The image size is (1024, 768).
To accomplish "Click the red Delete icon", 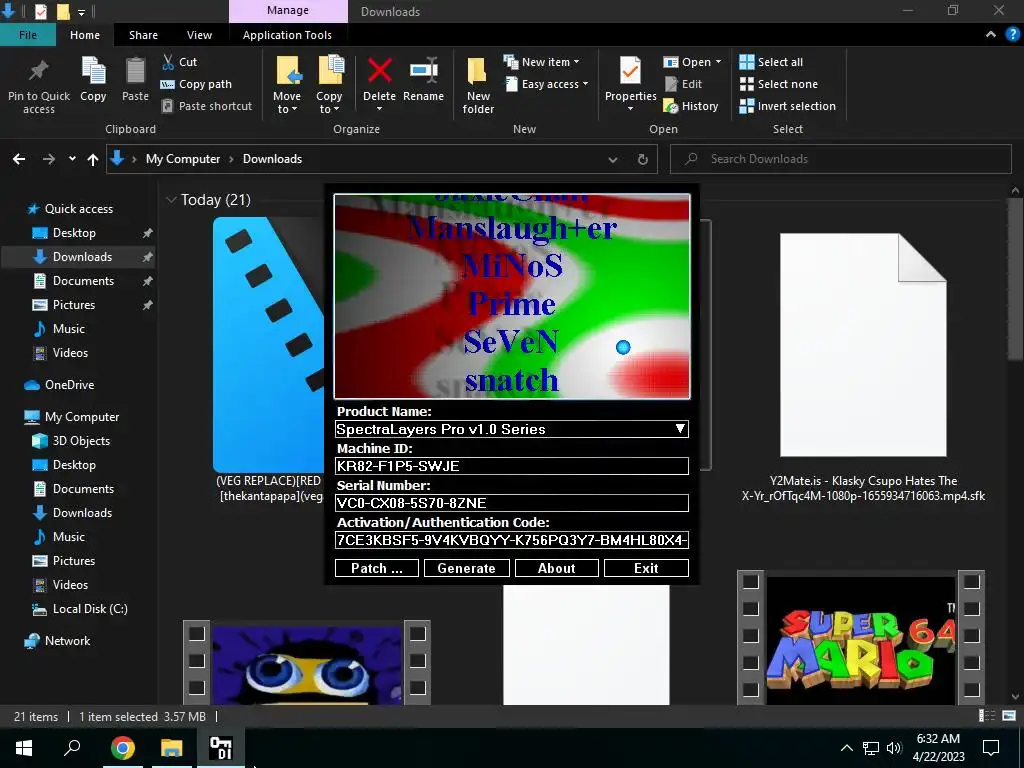I will point(379,71).
